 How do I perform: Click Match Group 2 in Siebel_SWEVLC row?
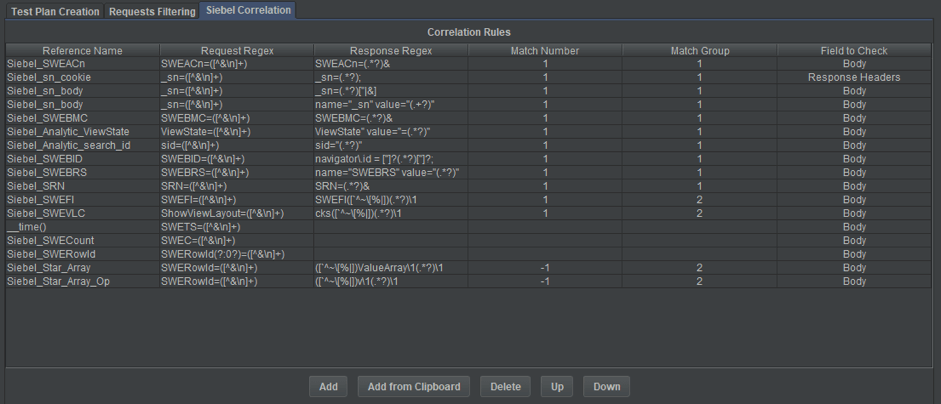(700, 213)
